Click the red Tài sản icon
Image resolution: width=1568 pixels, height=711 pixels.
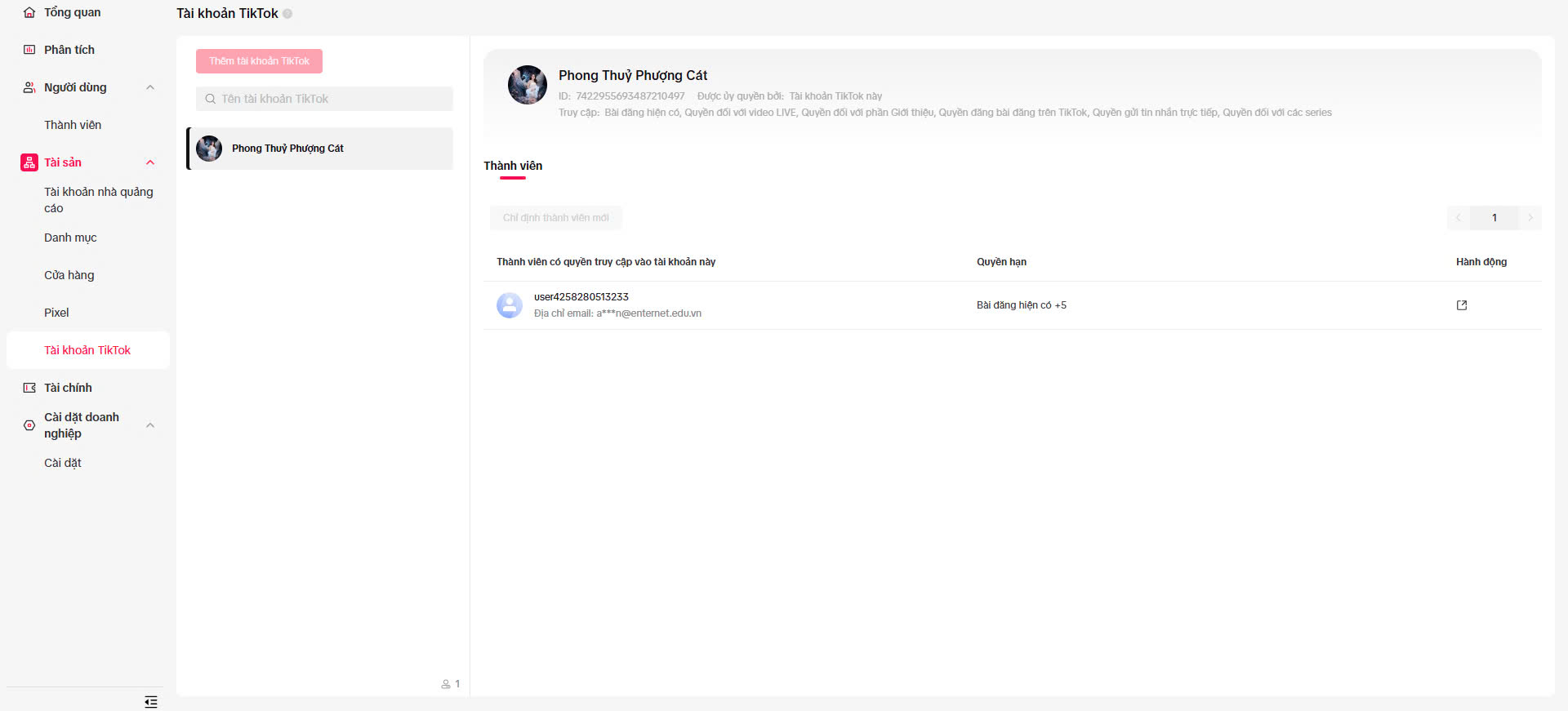[29, 162]
